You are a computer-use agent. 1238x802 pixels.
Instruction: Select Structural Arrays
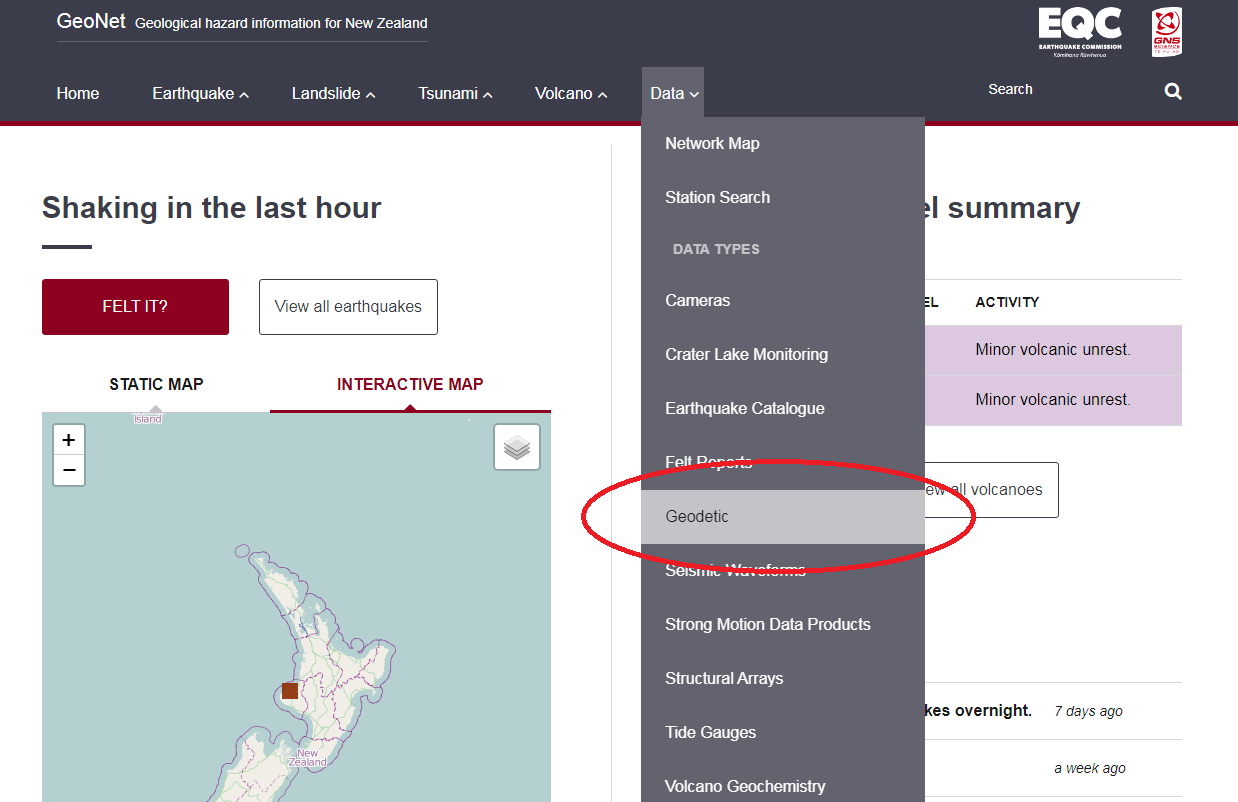(783, 678)
